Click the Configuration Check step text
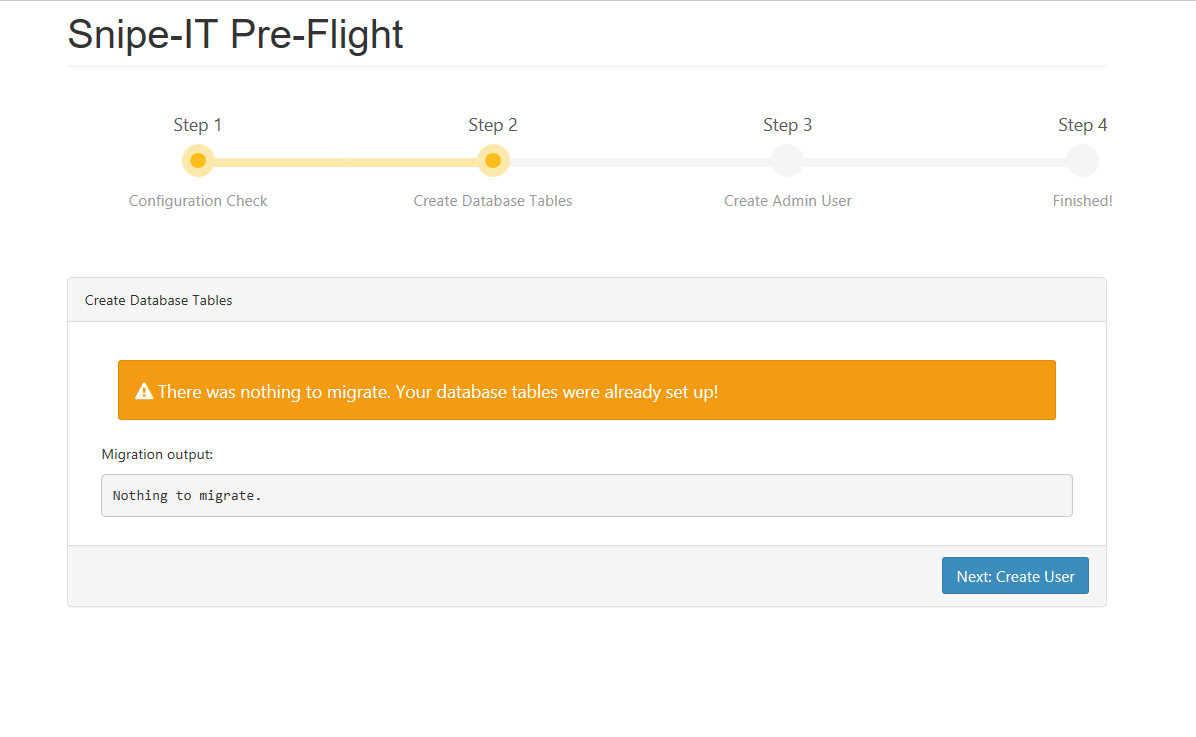1196x737 pixels. point(198,201)
